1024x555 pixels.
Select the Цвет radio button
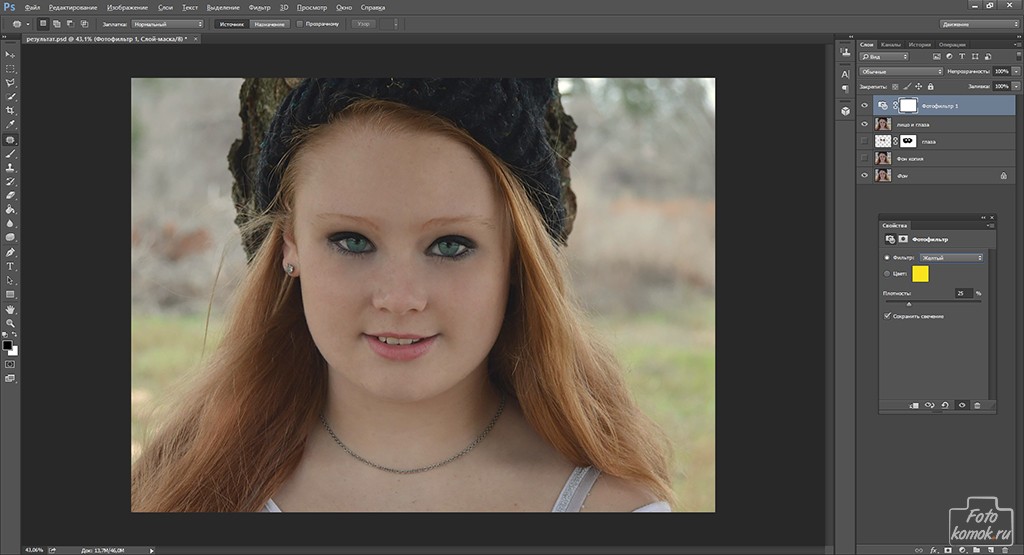[x=887, y=274]
